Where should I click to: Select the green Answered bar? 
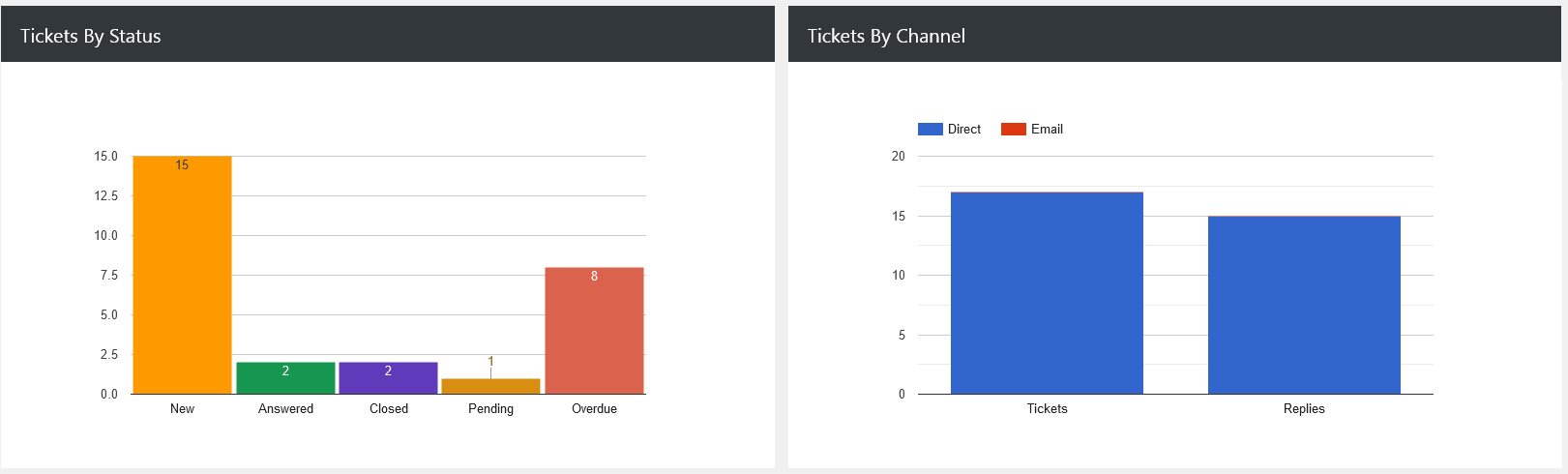(x=285, y=378)
